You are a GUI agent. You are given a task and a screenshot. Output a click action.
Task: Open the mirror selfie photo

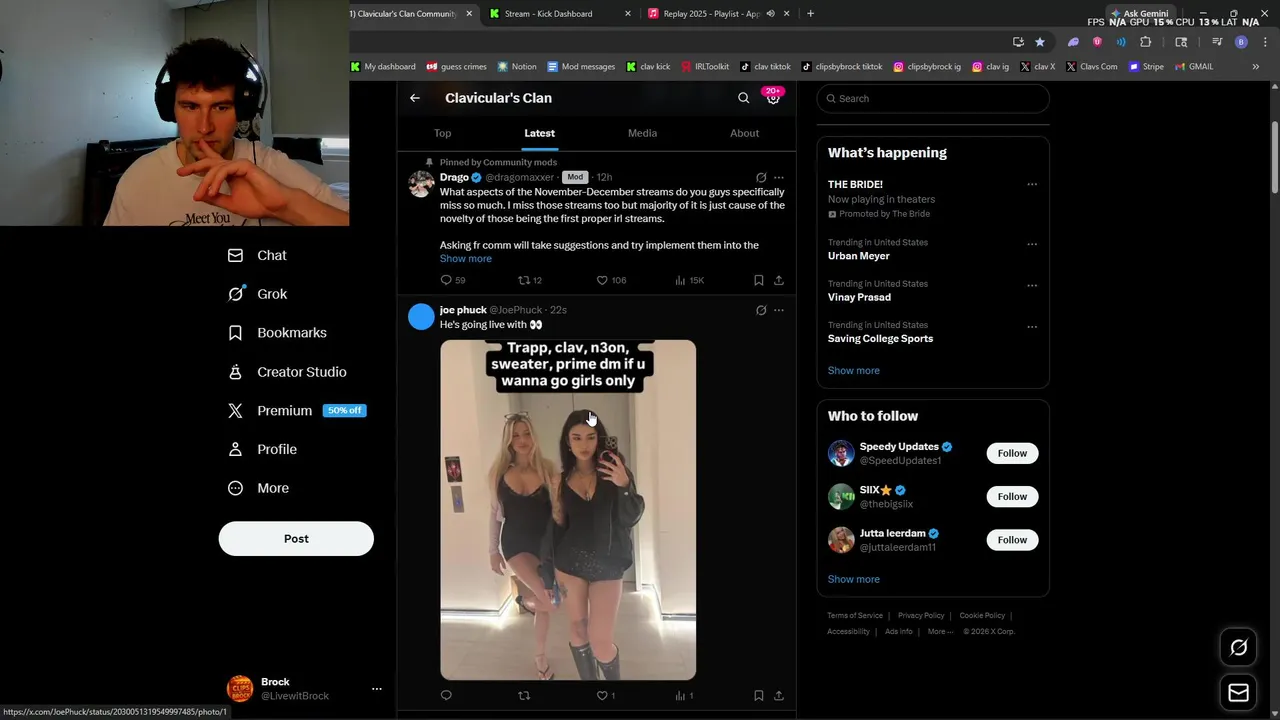point(568,510)
